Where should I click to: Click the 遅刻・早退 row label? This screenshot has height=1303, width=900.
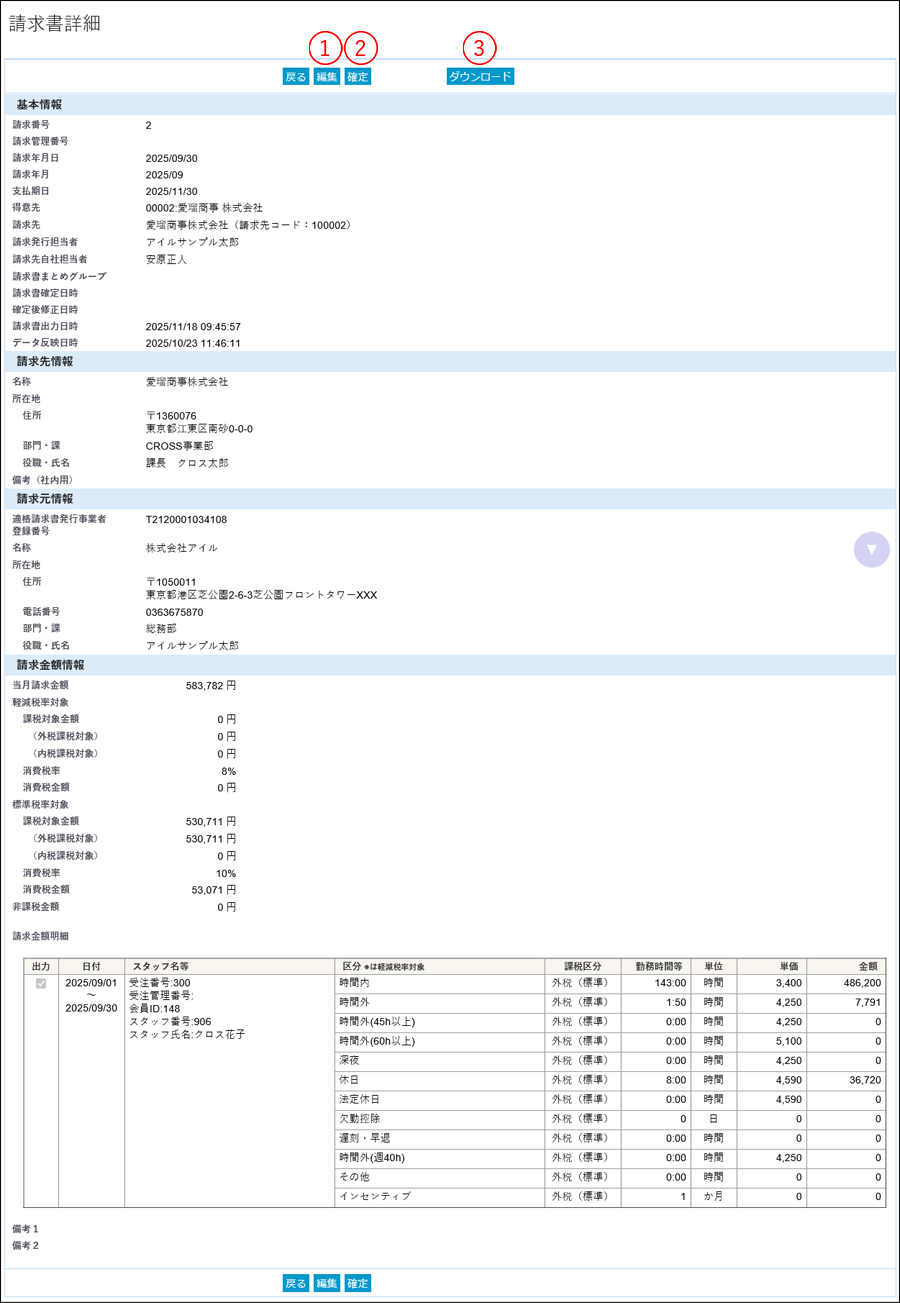[366, 1138]
